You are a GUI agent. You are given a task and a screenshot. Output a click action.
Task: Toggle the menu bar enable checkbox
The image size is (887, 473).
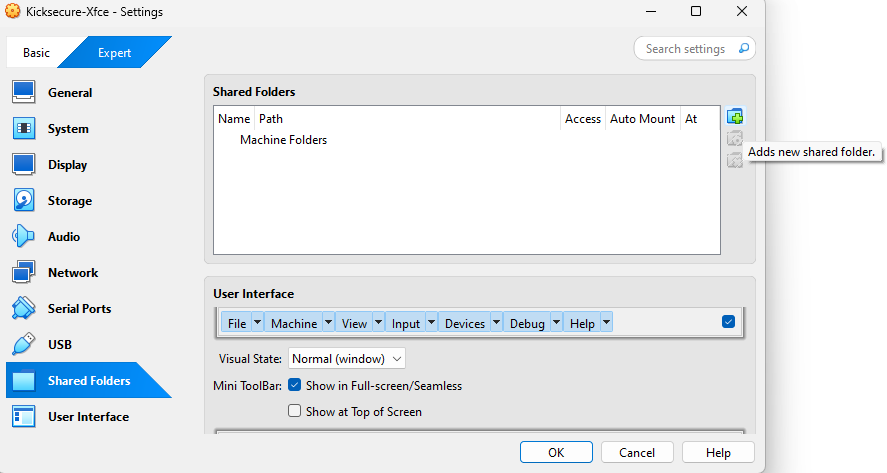point(728,322)
